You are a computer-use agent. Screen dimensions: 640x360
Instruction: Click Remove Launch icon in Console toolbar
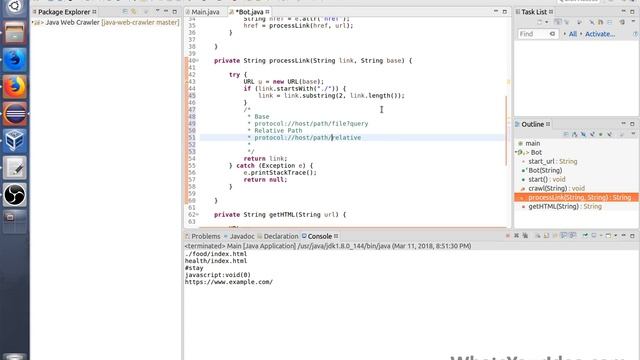(516, 236)
